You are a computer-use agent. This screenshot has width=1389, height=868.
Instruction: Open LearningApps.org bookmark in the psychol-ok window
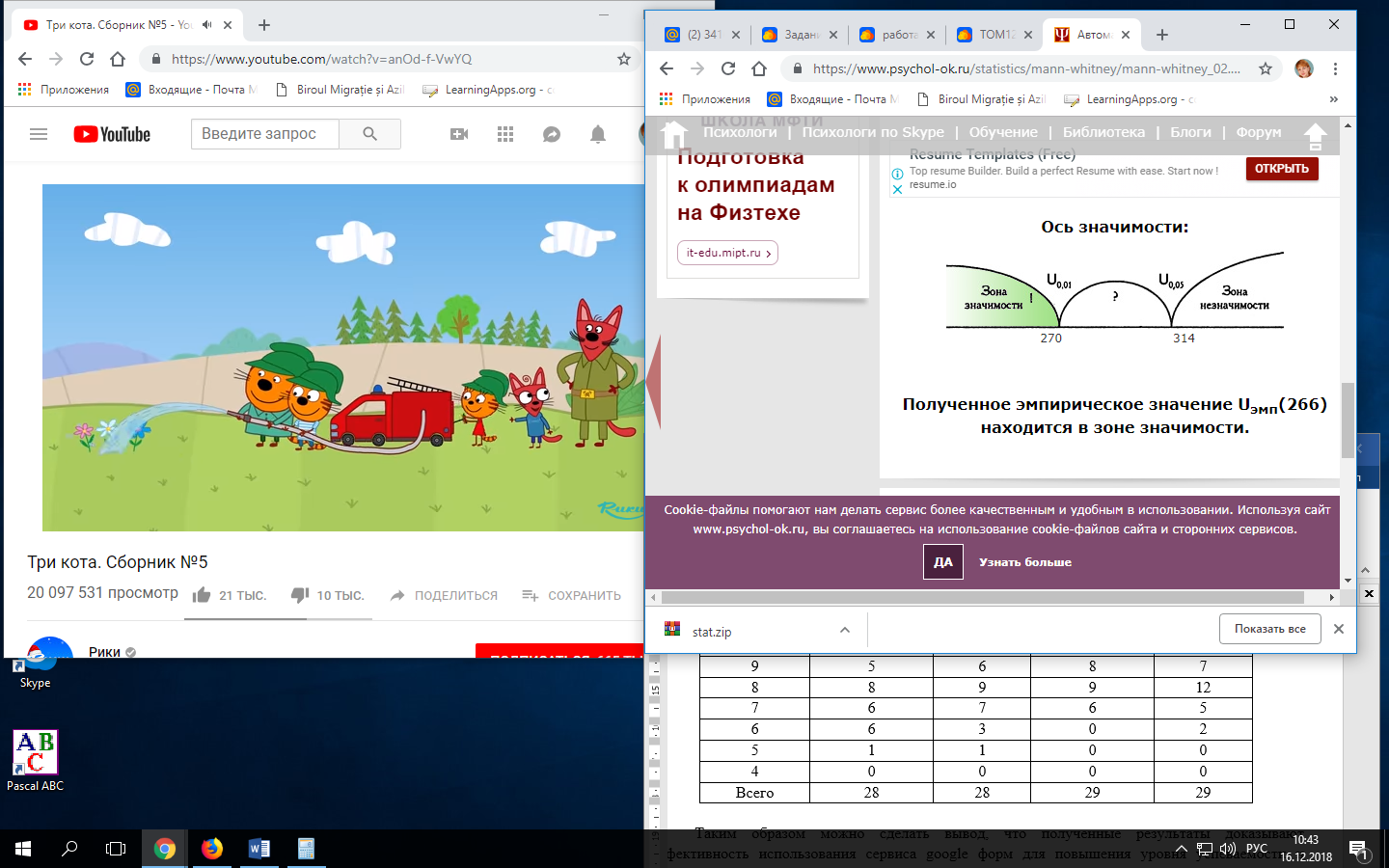pyautogui.click(x=1130, y=99)
